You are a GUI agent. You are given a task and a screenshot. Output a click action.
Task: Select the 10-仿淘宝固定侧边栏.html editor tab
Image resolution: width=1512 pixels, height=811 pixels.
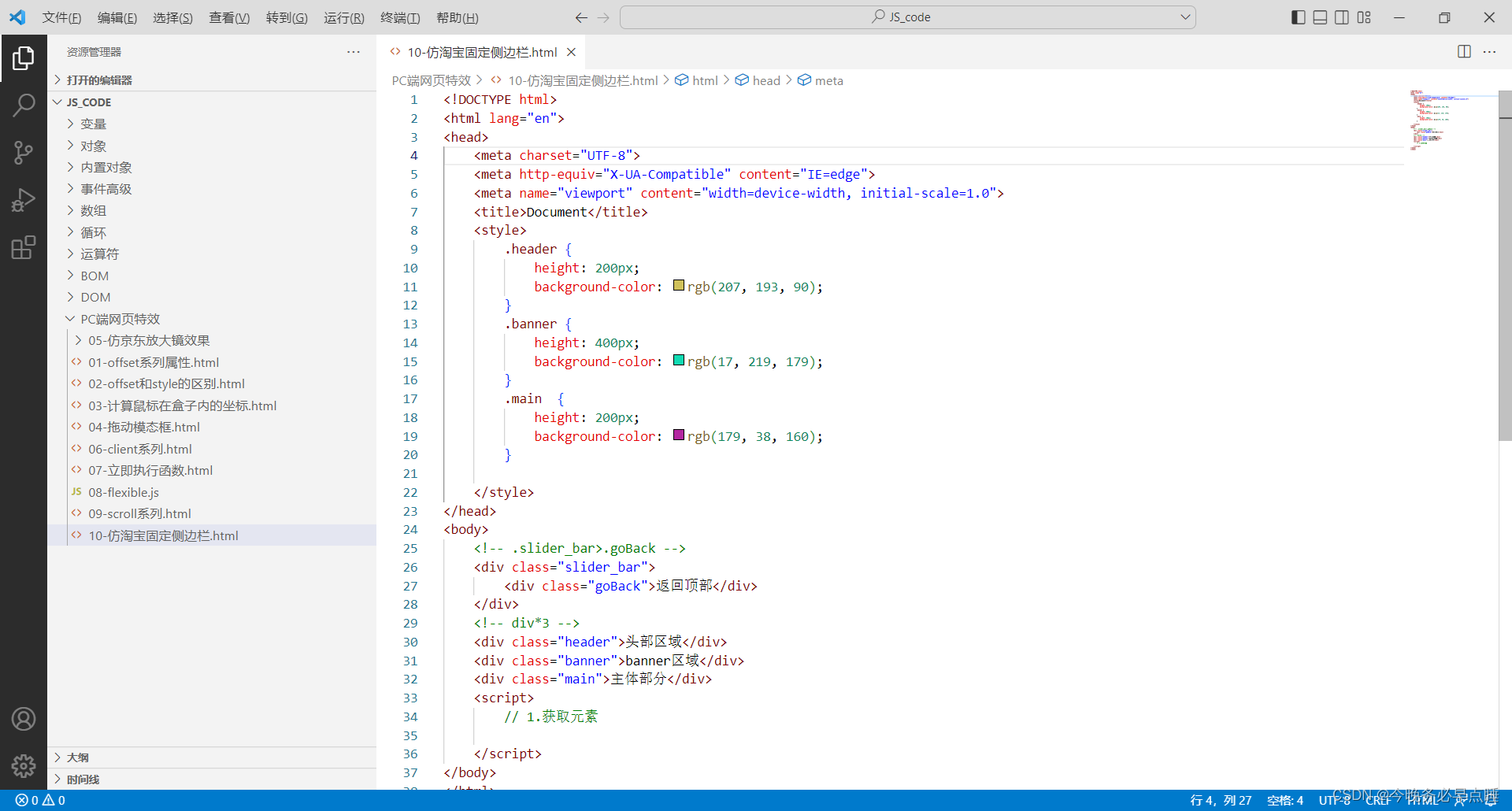tap(482, 52)
